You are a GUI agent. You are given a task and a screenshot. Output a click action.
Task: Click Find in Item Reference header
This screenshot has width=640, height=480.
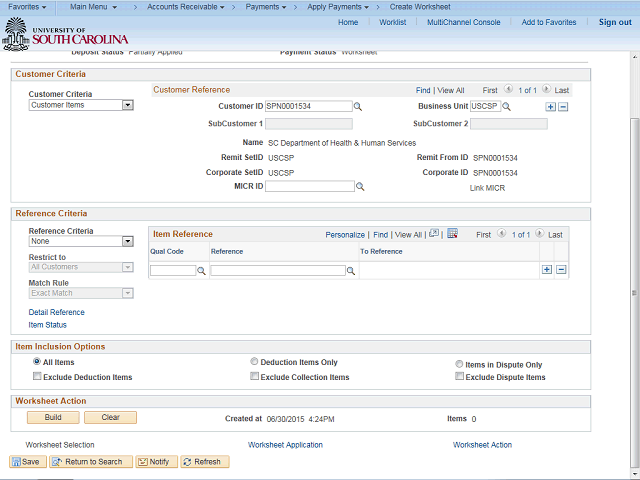coord(380,235)
